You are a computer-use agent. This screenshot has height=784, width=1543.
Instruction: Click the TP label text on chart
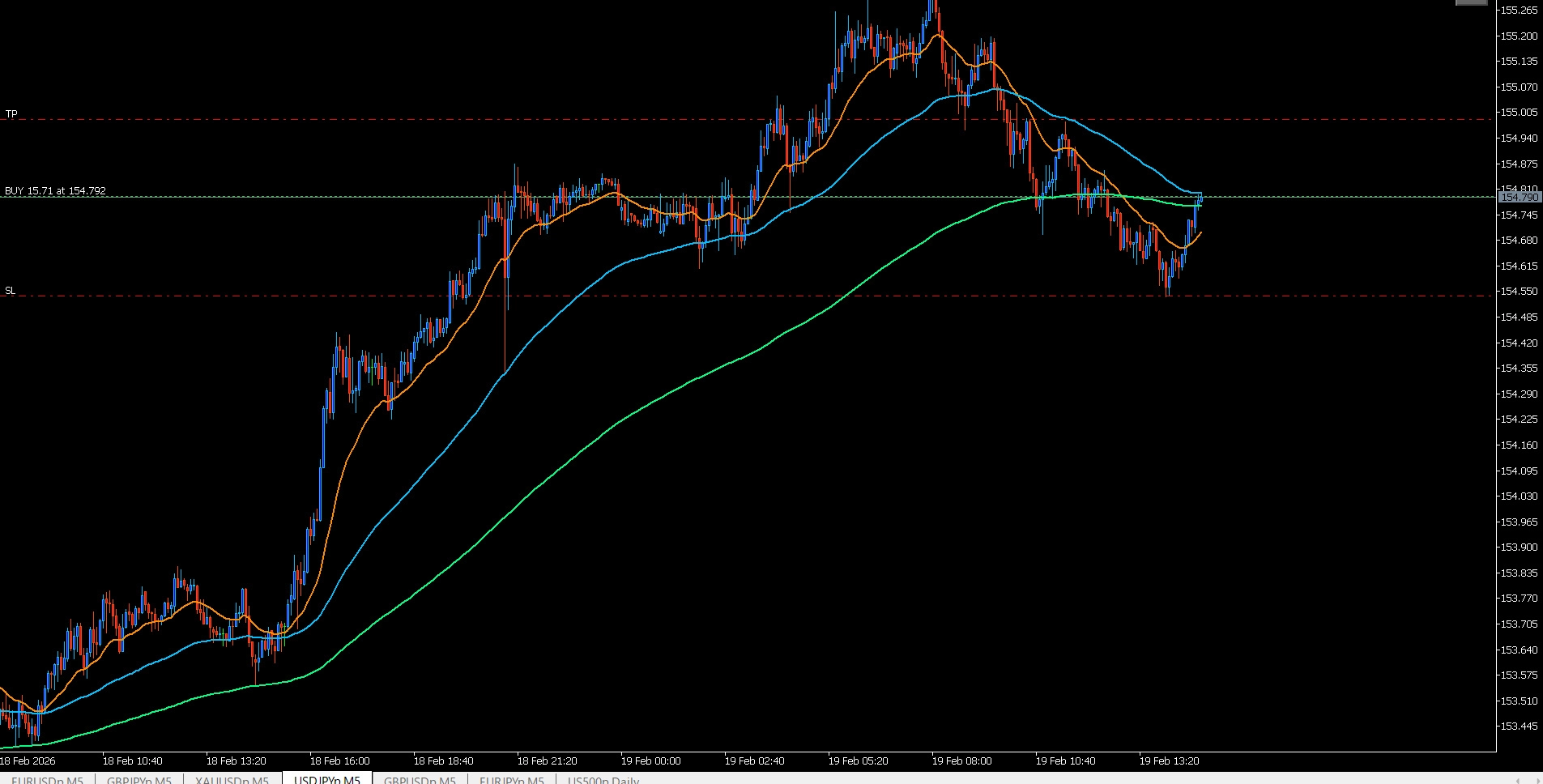pyautogui.click(x=11, y=113)
